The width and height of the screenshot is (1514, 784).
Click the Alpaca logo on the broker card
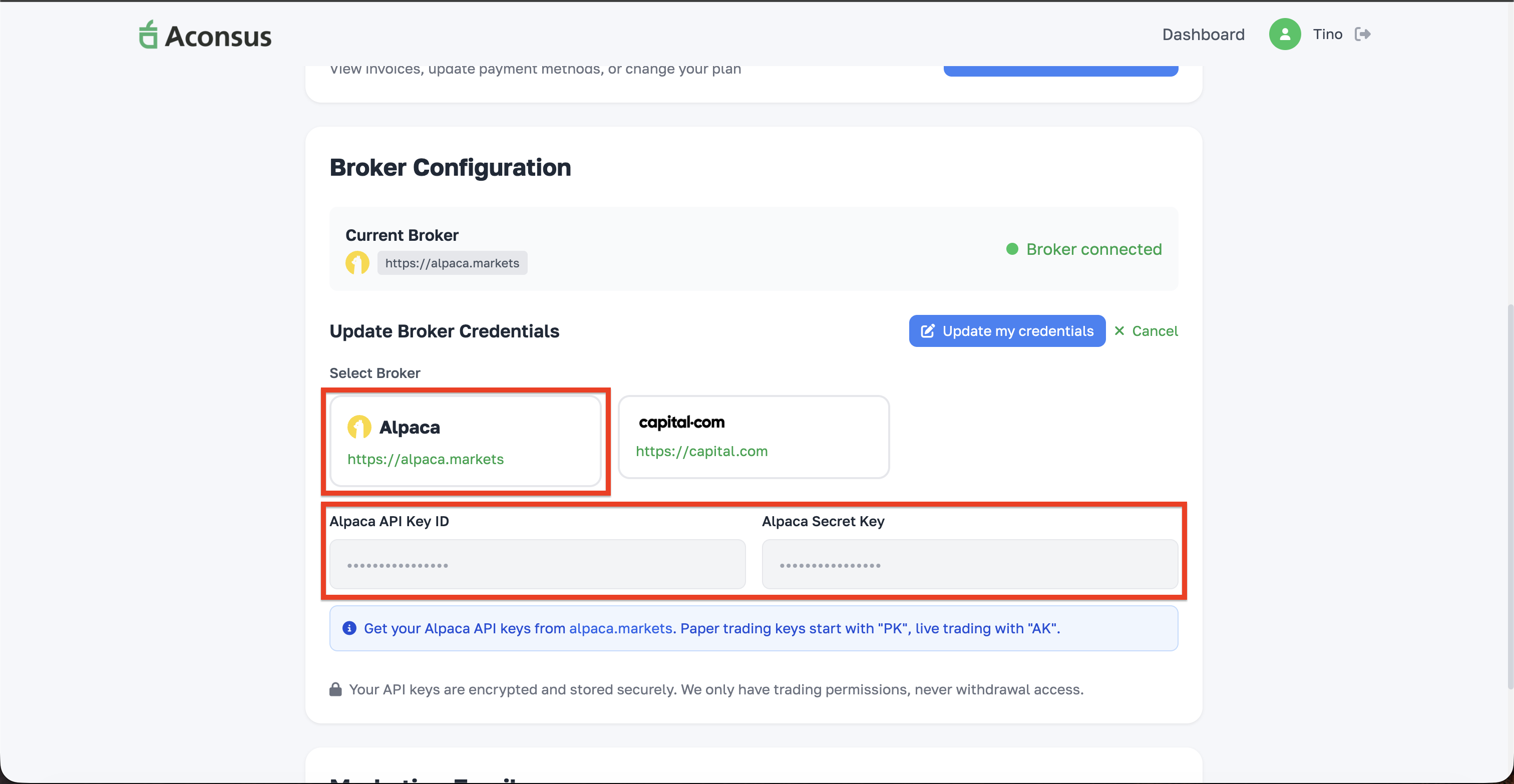click(359, 427)
